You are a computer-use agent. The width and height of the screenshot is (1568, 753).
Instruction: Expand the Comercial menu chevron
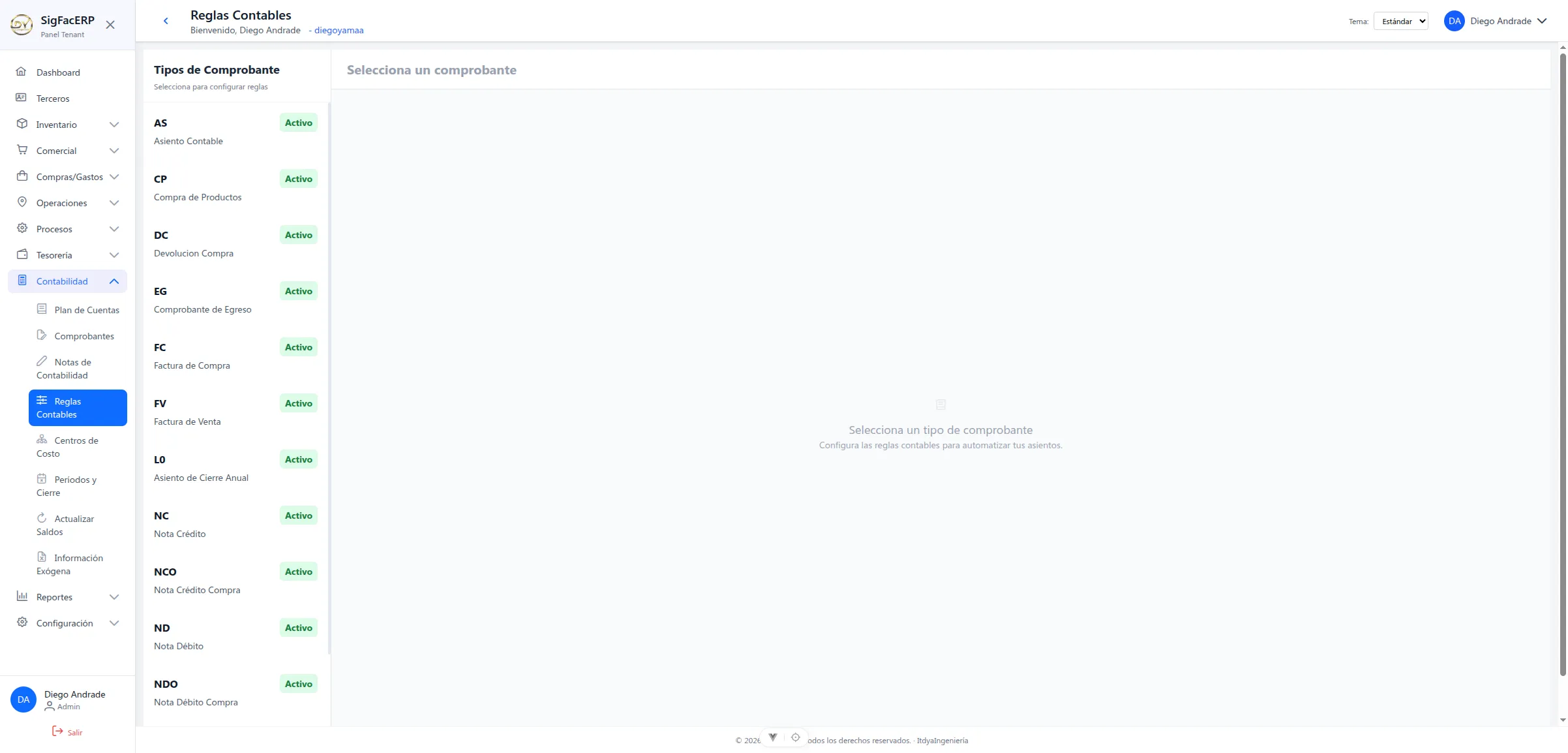(114, 151)
